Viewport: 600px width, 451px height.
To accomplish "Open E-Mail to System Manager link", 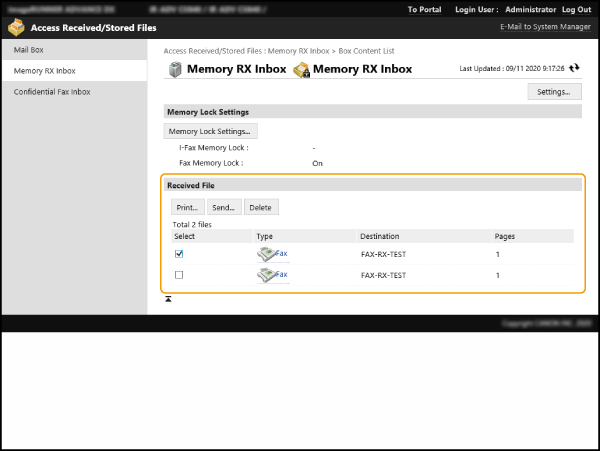I will [x=545, y=27].
